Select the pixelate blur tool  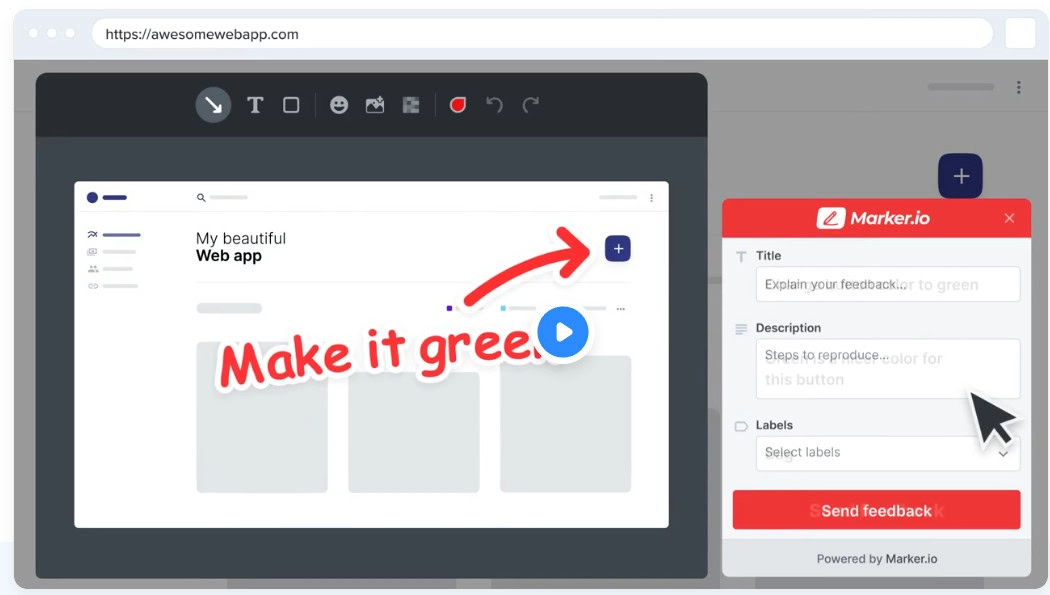pos(411,104)
